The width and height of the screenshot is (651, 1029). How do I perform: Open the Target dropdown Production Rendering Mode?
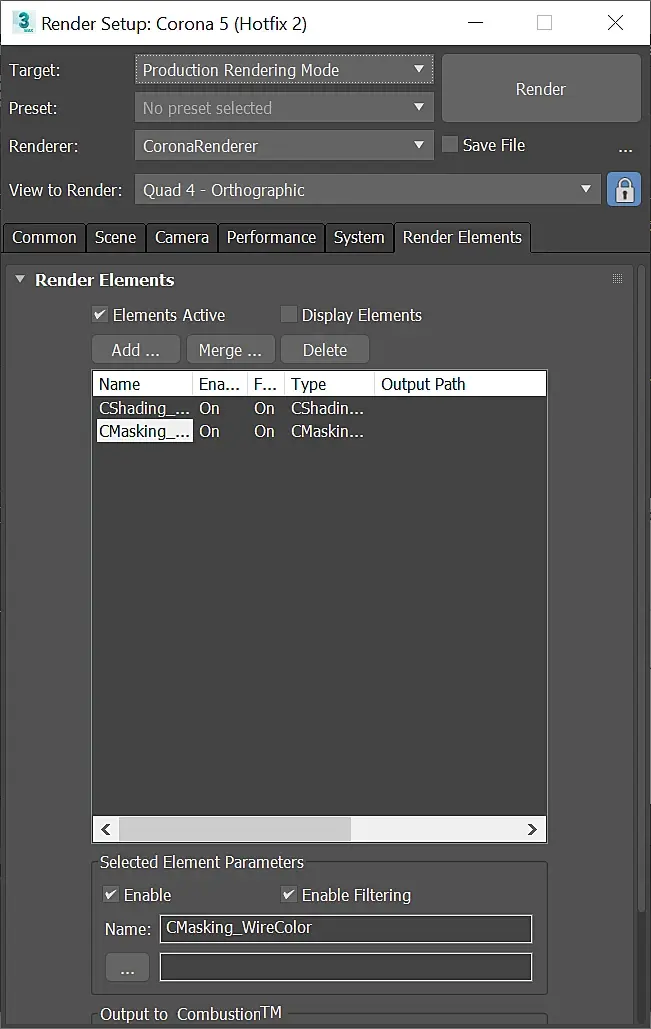(x=284, y=70)
